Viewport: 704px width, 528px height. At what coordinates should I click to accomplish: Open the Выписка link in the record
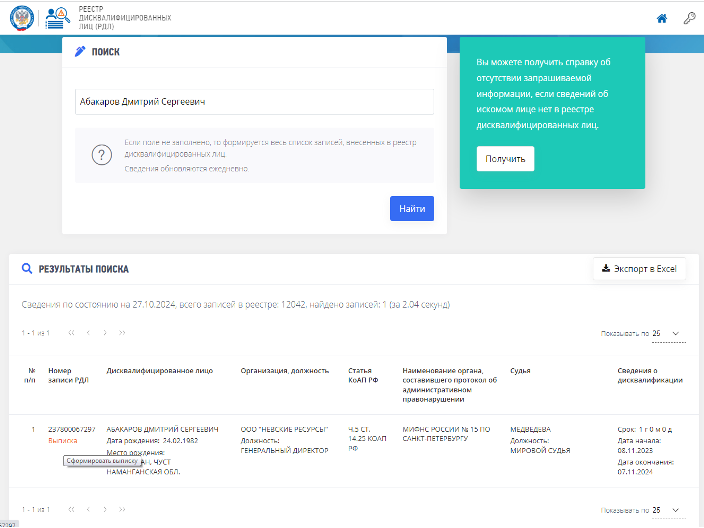62,440
